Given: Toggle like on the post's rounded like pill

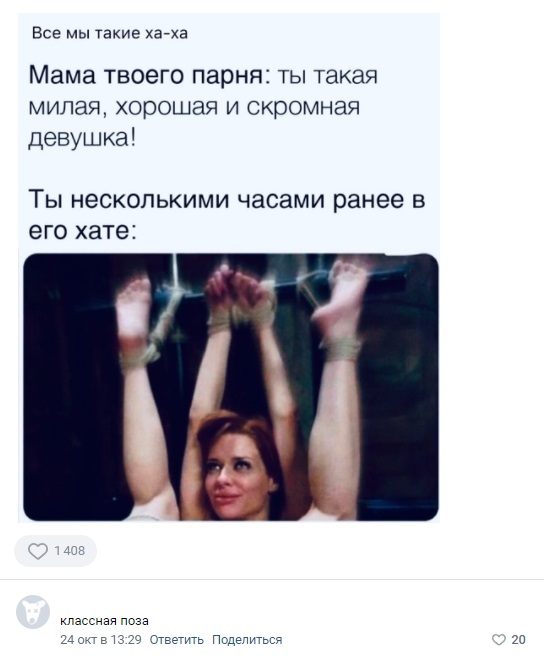Looking at the screenshot, I should tap(55, 551).
